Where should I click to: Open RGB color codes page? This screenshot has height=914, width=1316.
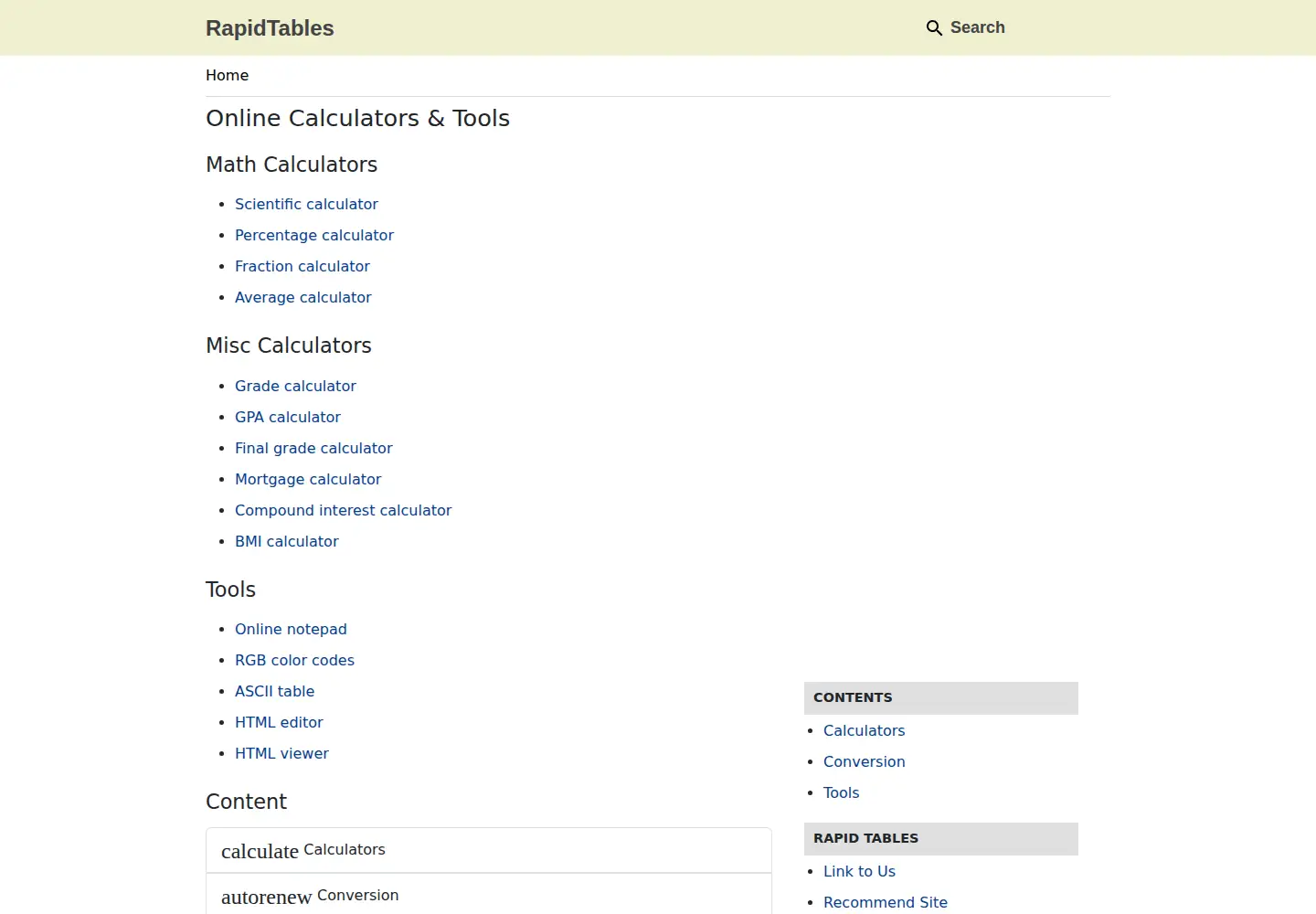[294, 660]
